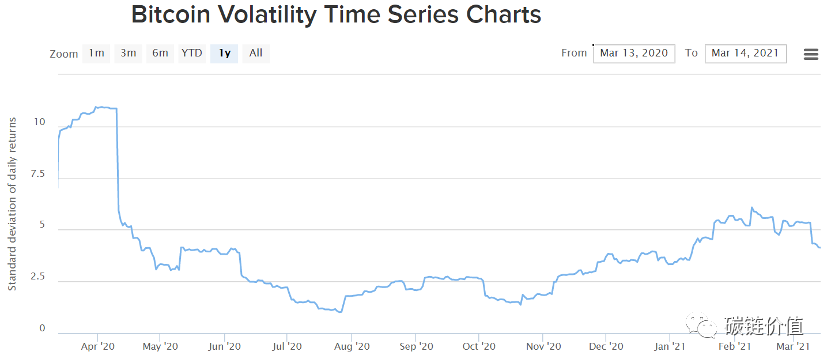
Task: Edit the To date field
Action: [x=745, y=53]
